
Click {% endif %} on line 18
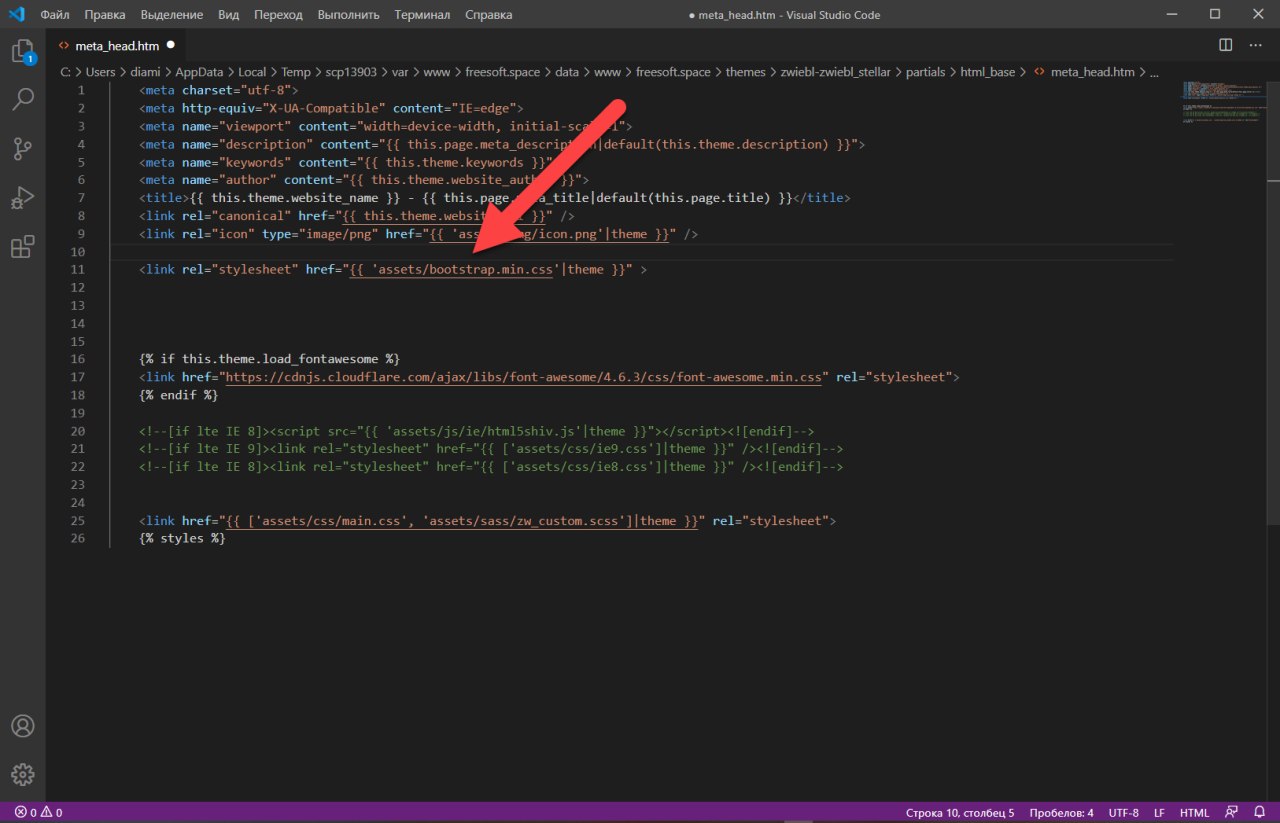coord(179,395)
